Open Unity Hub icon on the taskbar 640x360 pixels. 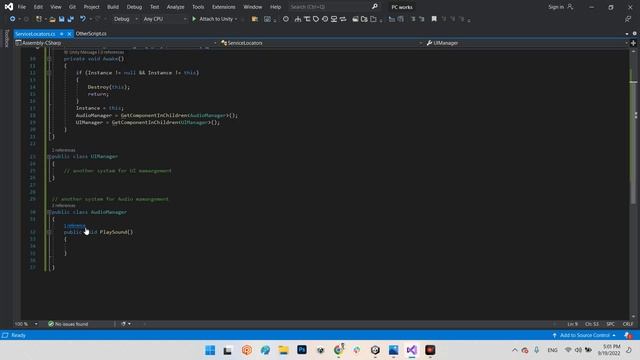(x=375, y=350)
